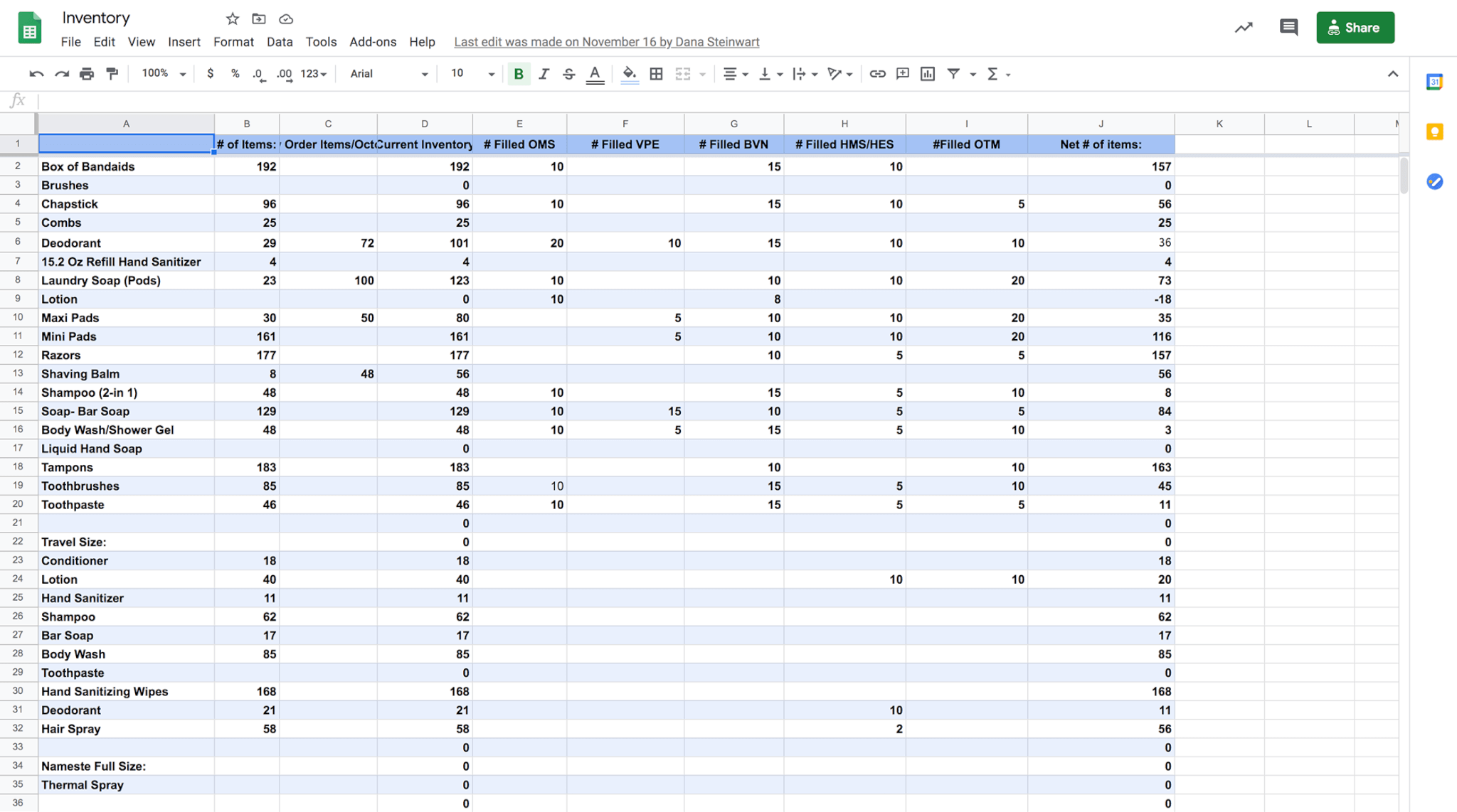Click the Redo icon
1457x812 pixels.
62,74
